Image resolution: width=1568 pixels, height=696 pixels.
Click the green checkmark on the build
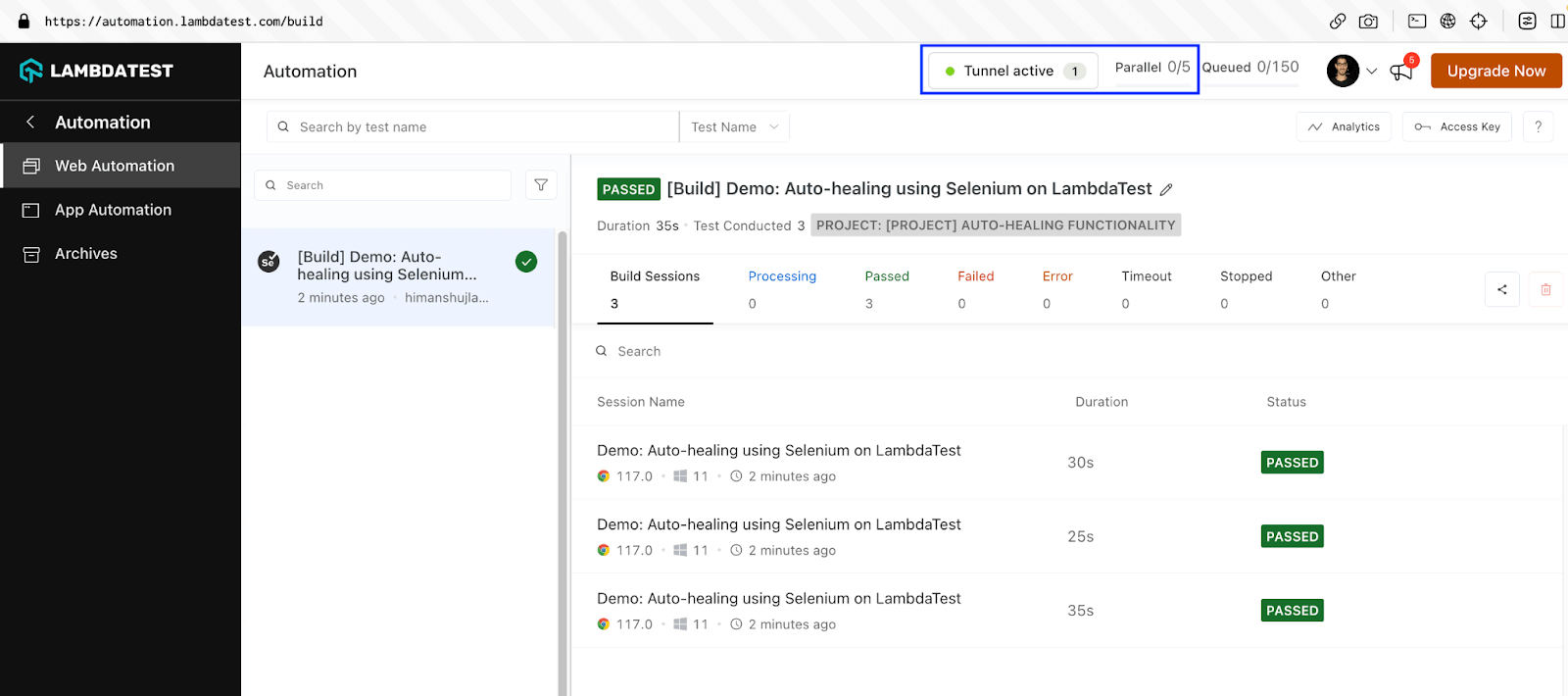(x=526, y=262)
